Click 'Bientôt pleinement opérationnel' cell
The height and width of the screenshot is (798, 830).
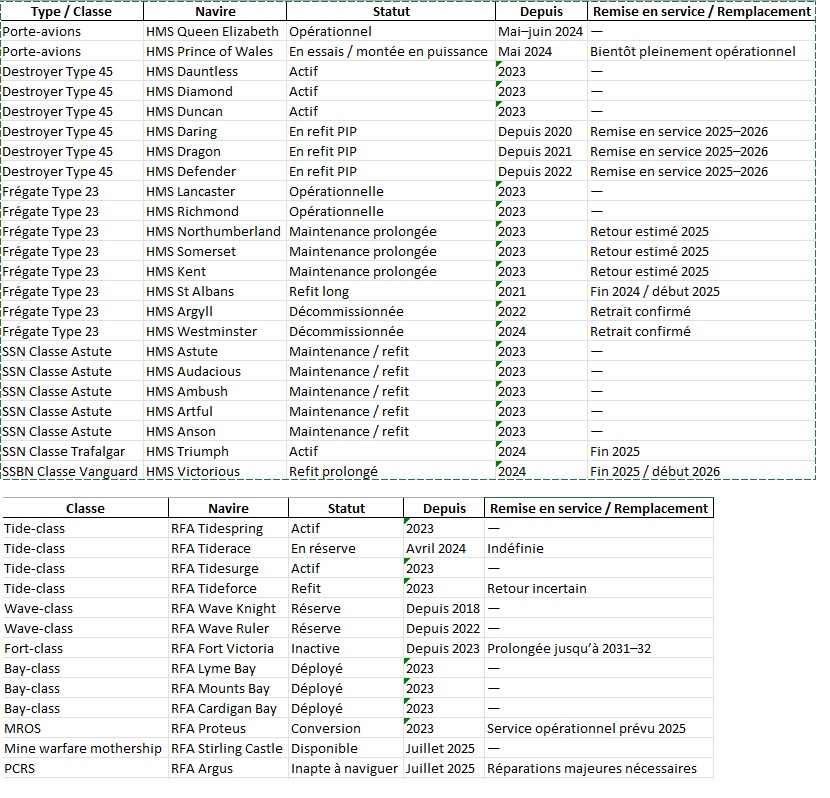pos(701,52)
